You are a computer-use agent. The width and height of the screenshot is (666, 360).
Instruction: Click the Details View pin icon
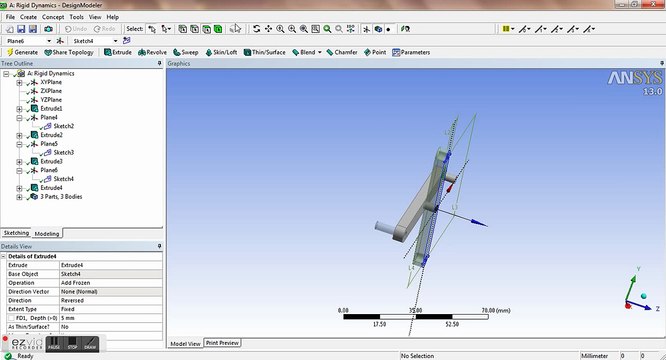pos(160,246)
